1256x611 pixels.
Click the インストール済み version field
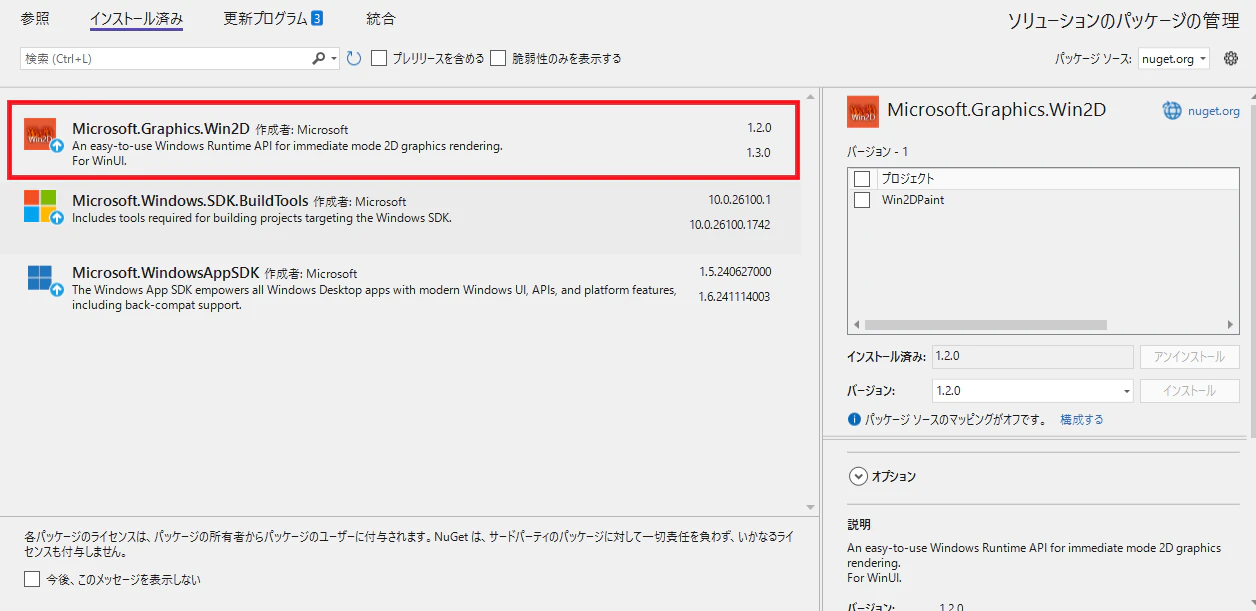1032,356
